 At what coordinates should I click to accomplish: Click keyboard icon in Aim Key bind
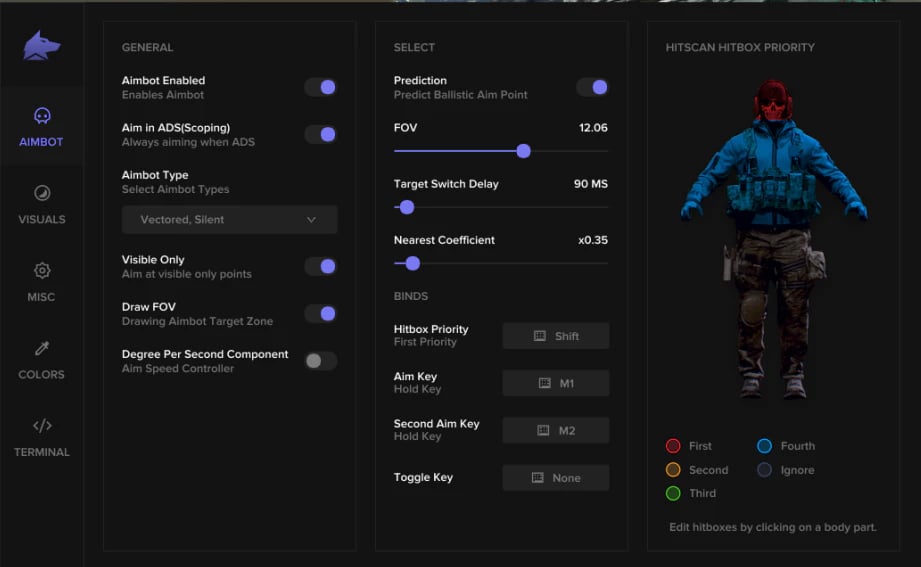pyautogui.click(x=544, y=383)
